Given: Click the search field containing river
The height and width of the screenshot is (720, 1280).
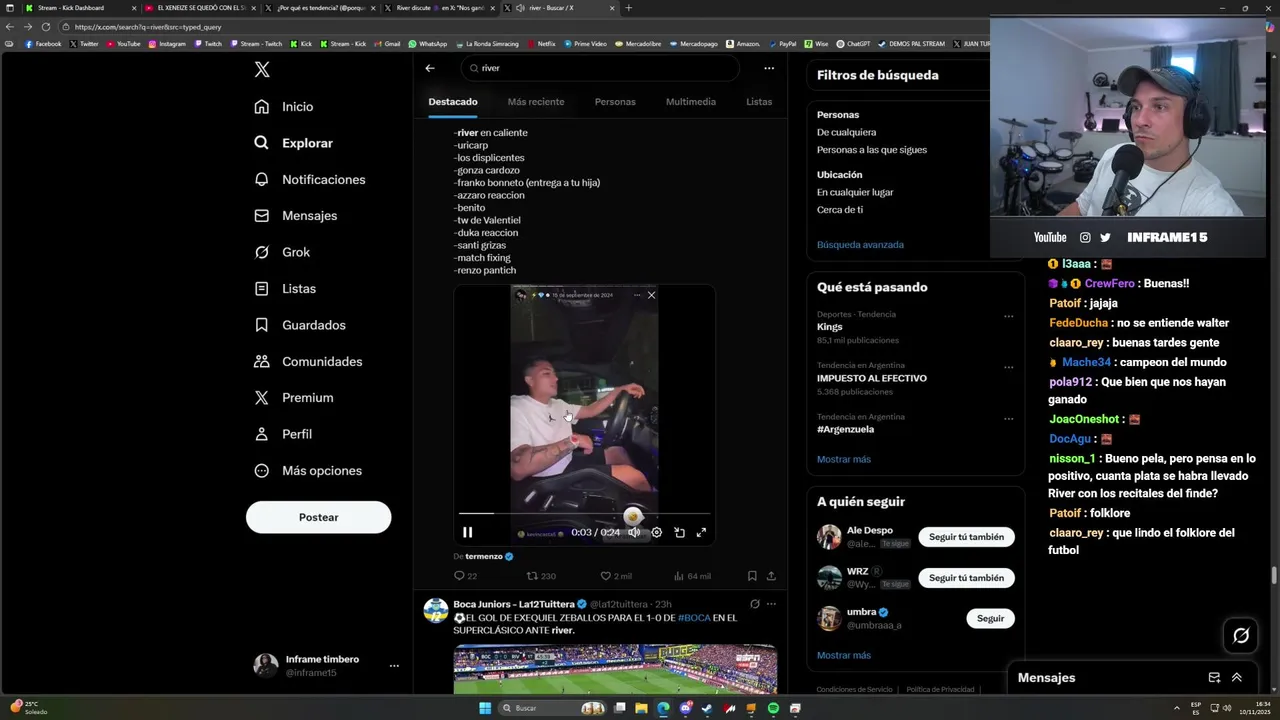Looking at the screenshot, I should [600, 68].
